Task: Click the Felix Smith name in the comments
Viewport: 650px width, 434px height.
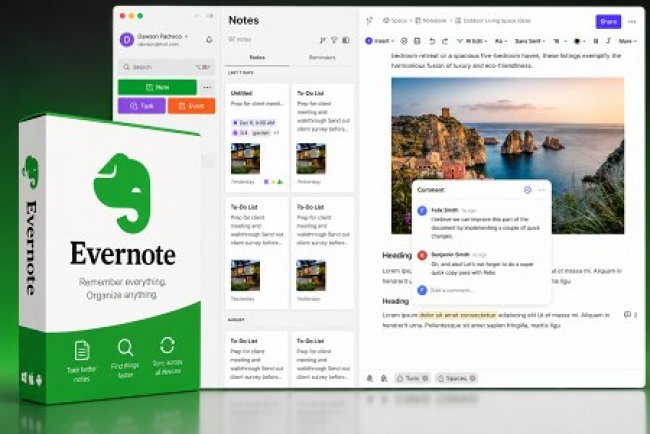Action: [x=444, y=210]
